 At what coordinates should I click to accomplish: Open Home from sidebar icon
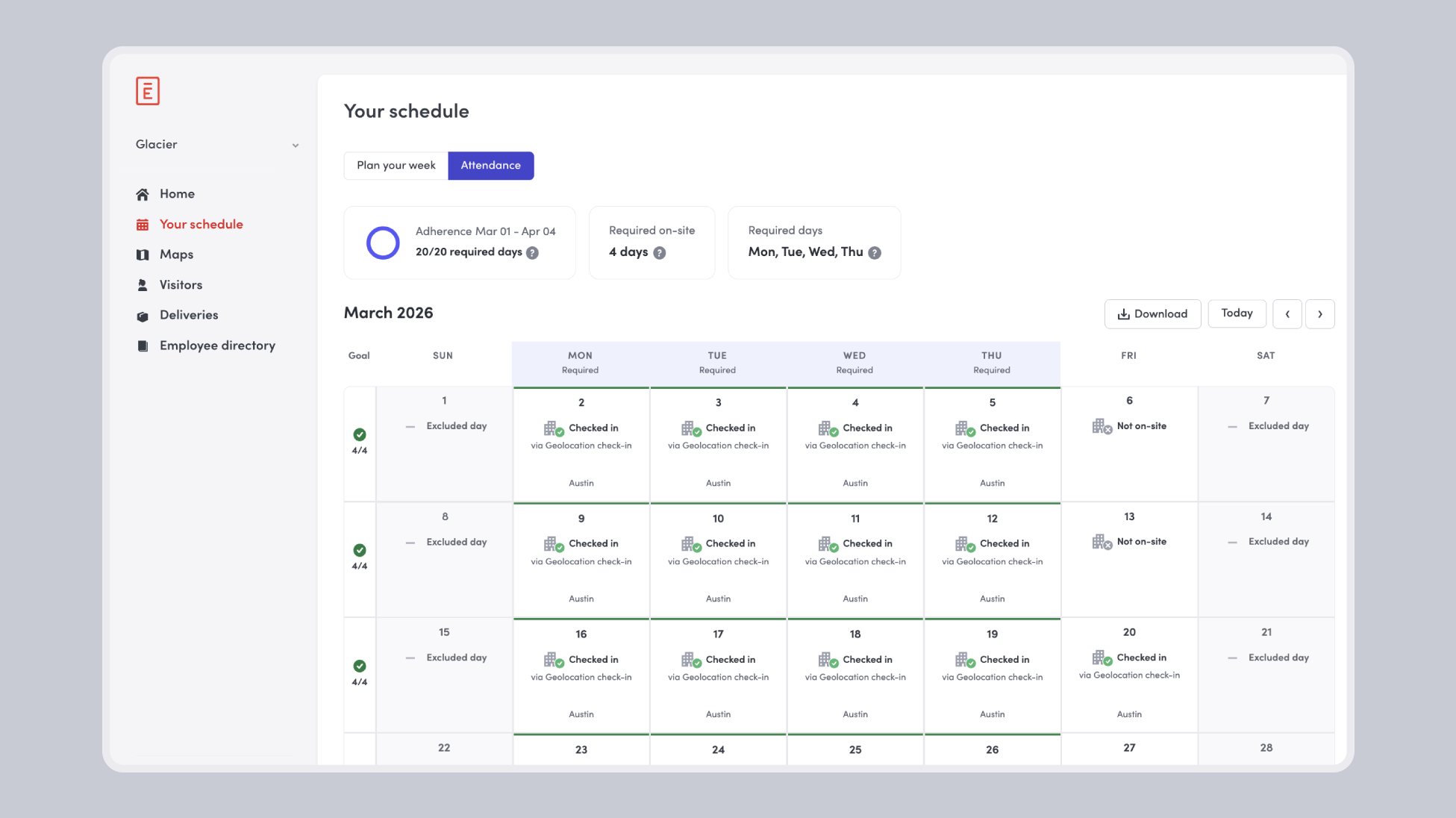click(x=143, y=195)
